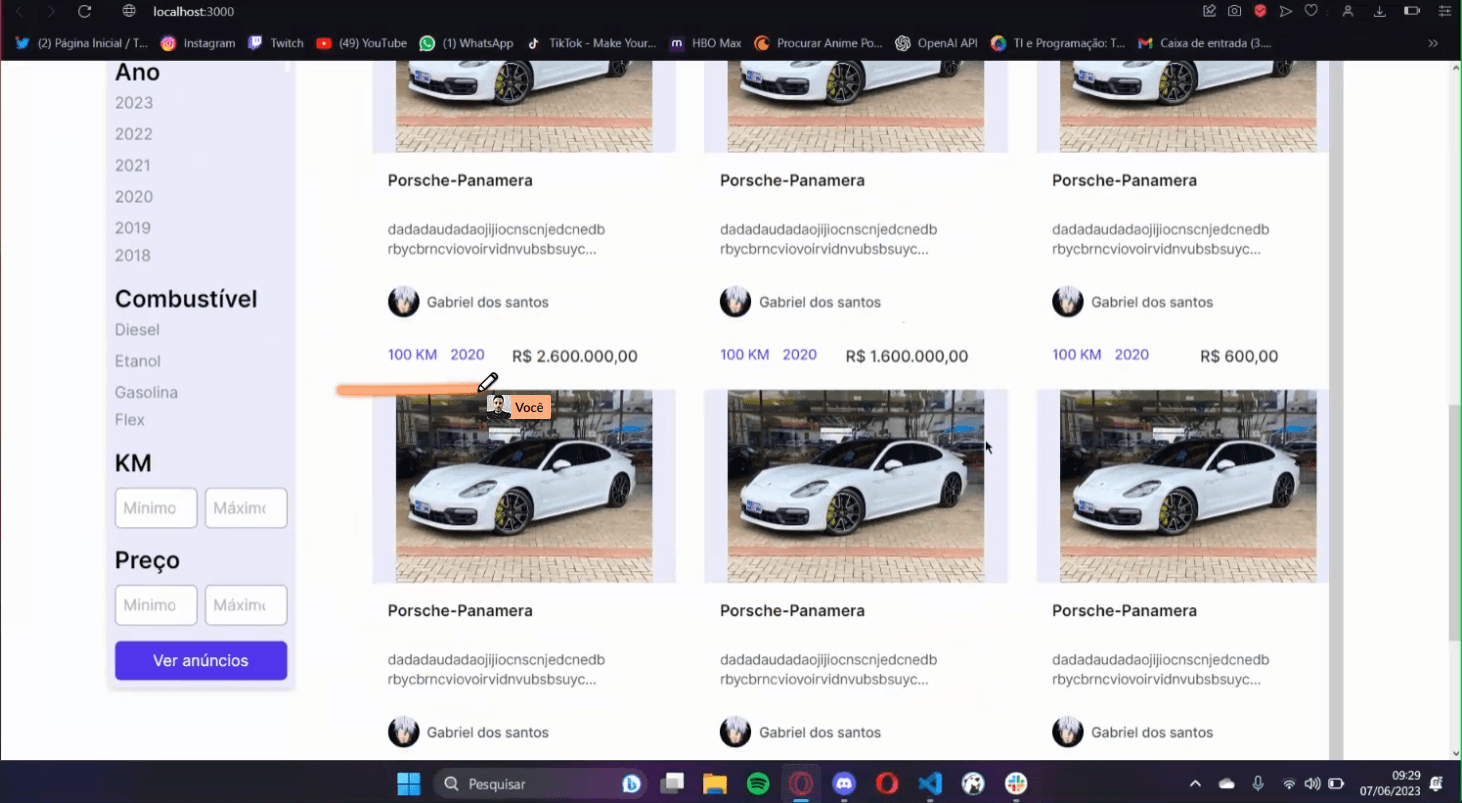1462x803 pixels.
Task: Click the 2020 tag on R$ 600,00 card
Action: [x=1132, y=354]
